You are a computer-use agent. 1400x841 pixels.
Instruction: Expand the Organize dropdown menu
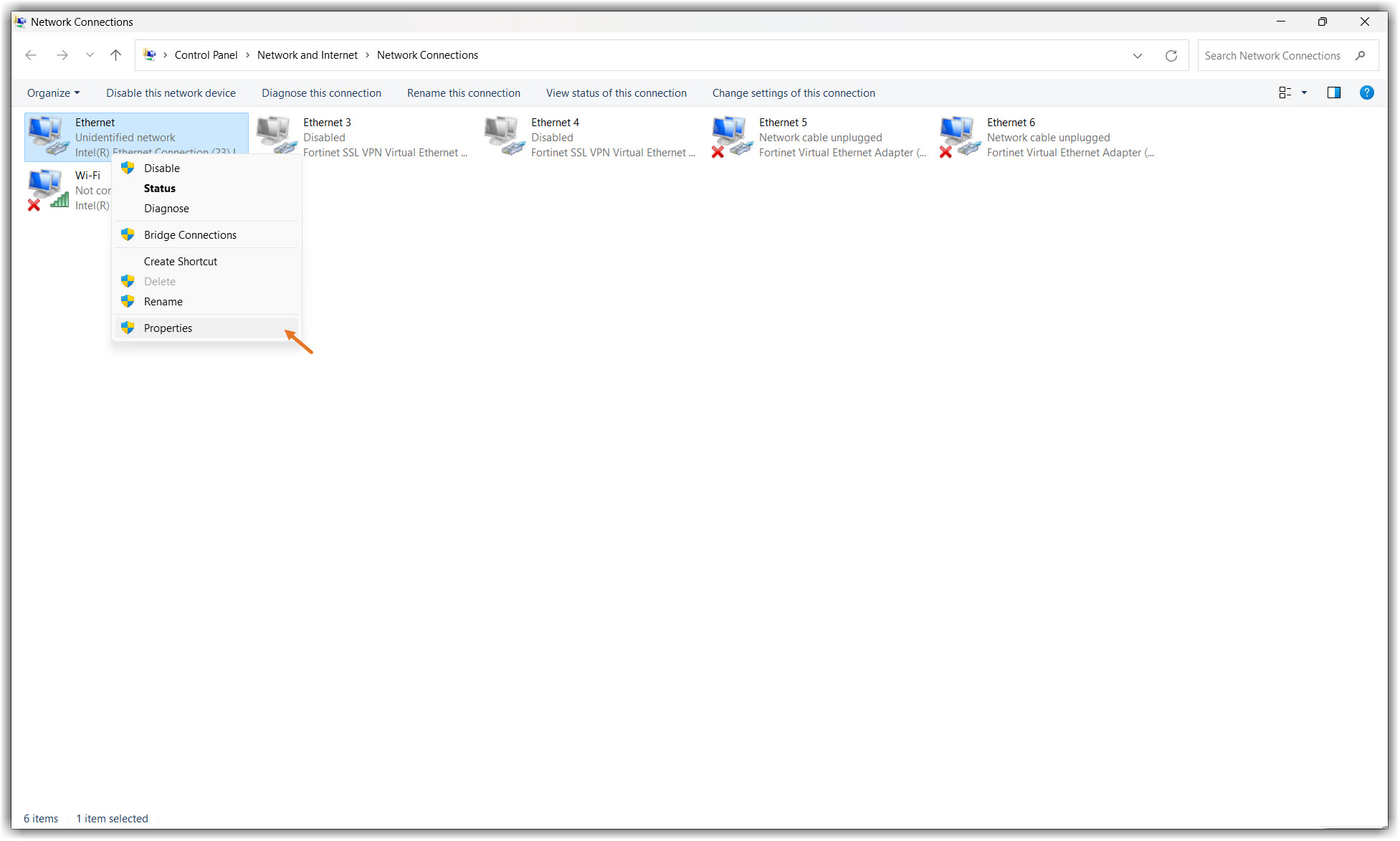click(54, 93)
